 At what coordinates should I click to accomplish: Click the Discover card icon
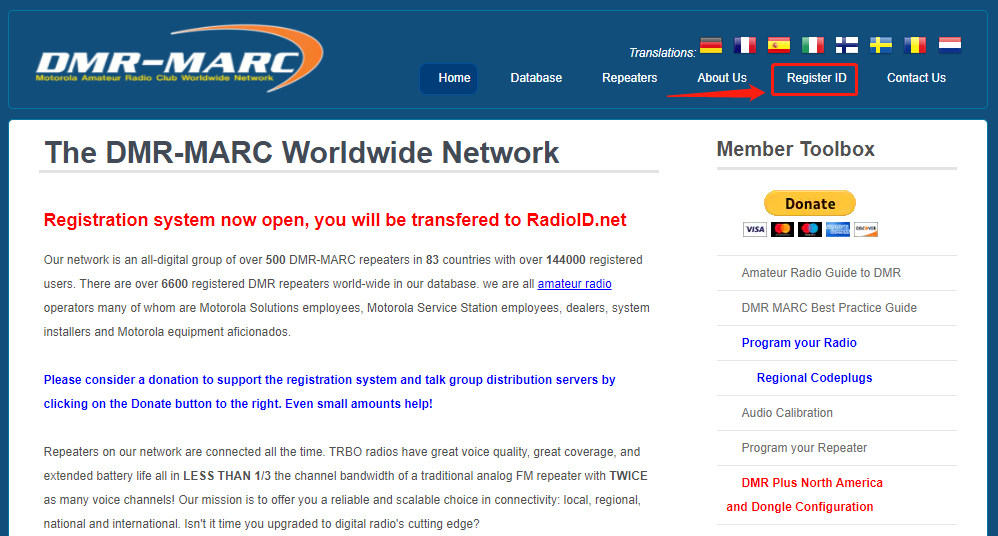[866, 229]
